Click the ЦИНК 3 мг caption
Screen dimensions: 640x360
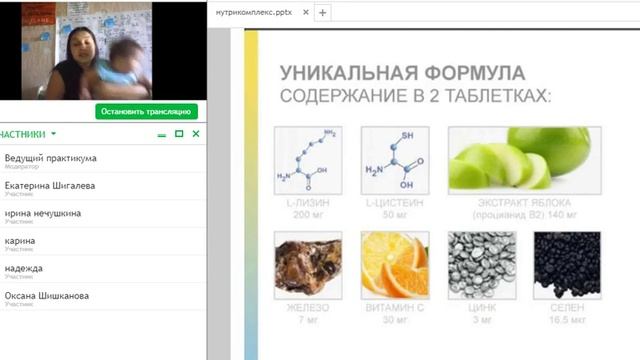click(x=482, y=313)
